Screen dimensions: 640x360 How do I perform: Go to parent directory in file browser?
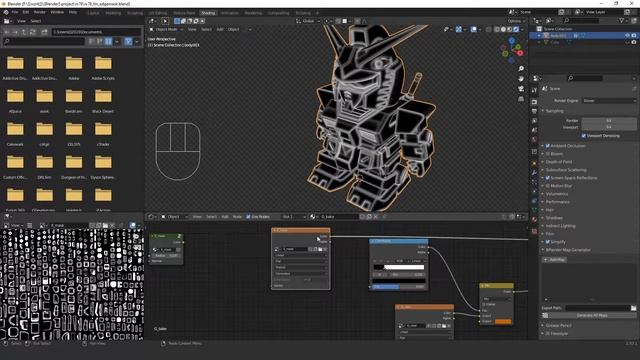point(24,32)
